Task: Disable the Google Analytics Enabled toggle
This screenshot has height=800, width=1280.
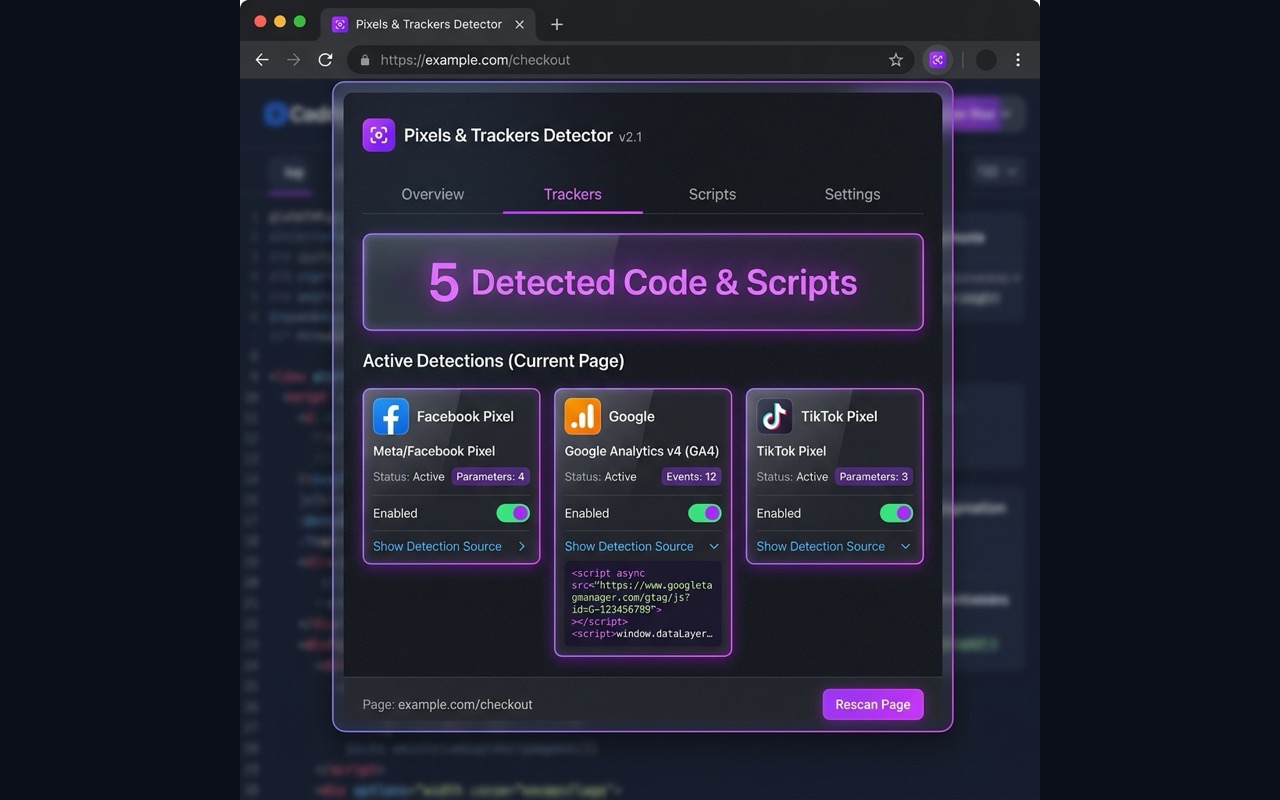Action: point(705,513)
